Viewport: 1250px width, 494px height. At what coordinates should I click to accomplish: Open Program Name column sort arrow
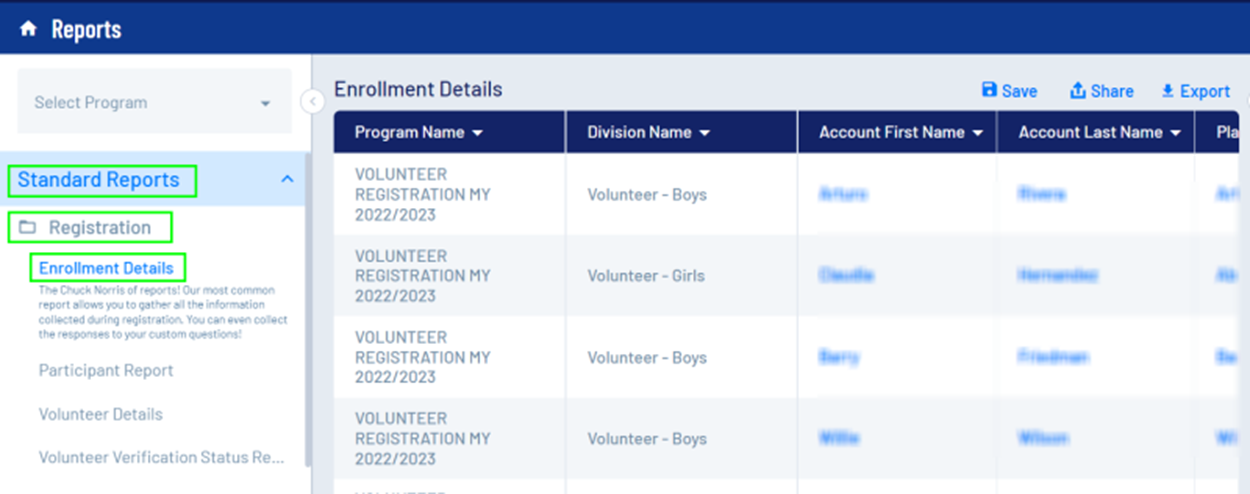click(477, 133)
